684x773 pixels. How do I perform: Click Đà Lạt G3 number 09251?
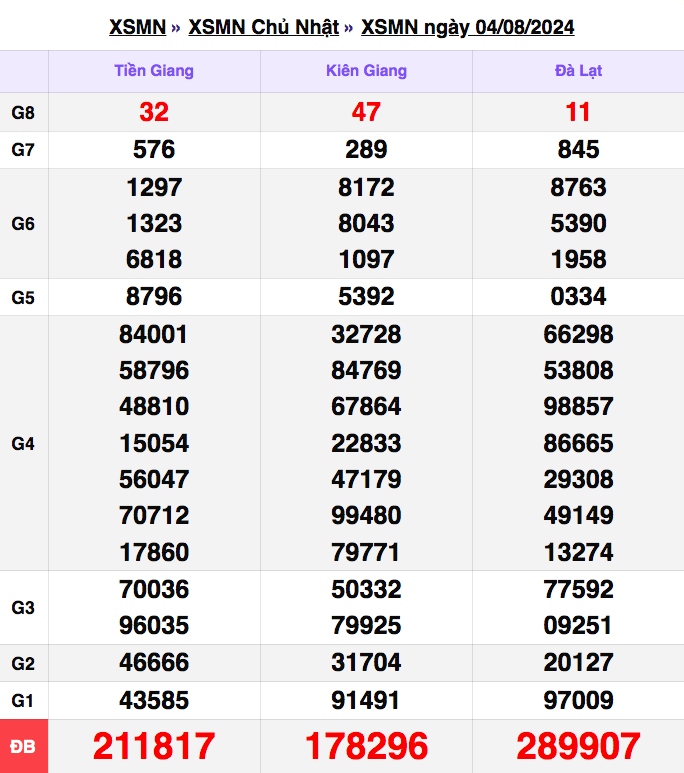tap(578, 625)
